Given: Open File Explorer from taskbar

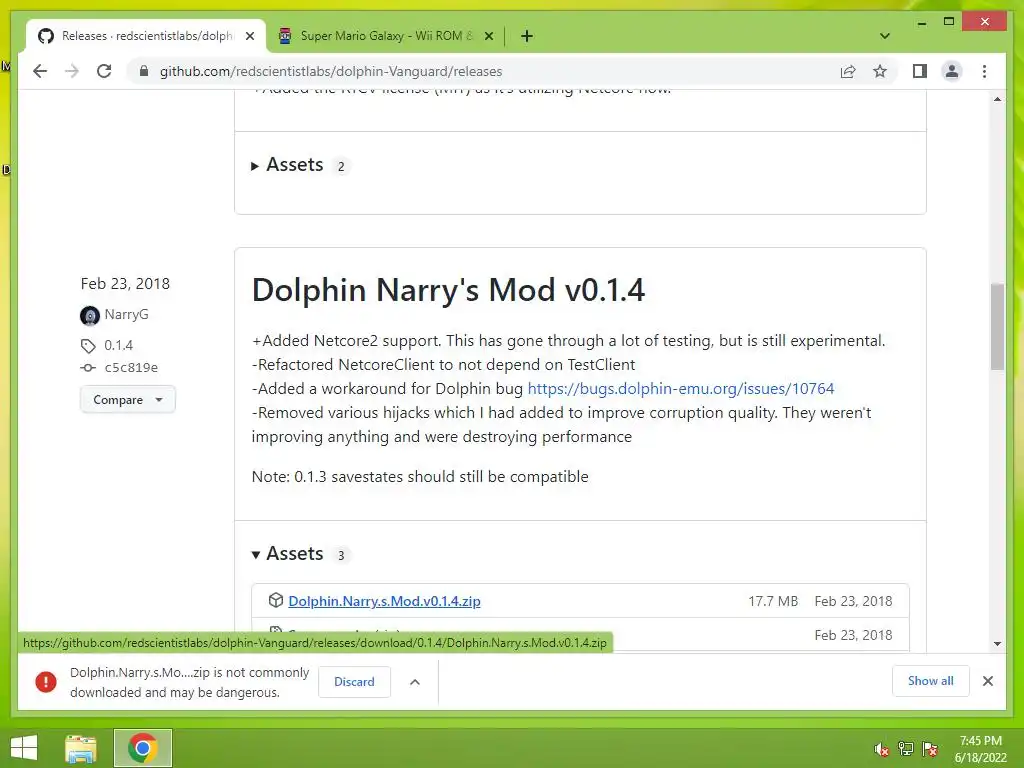Looking at the screenshot, I should 81,748.
